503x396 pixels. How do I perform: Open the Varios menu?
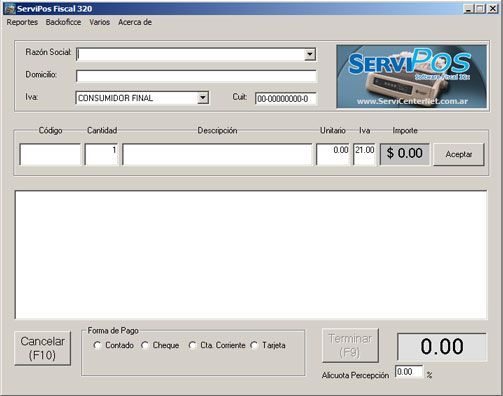point(99,22)
